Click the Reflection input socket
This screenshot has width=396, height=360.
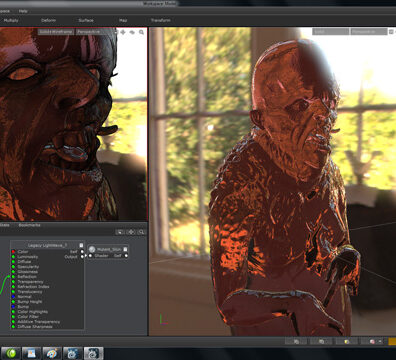tap(13, 277)
